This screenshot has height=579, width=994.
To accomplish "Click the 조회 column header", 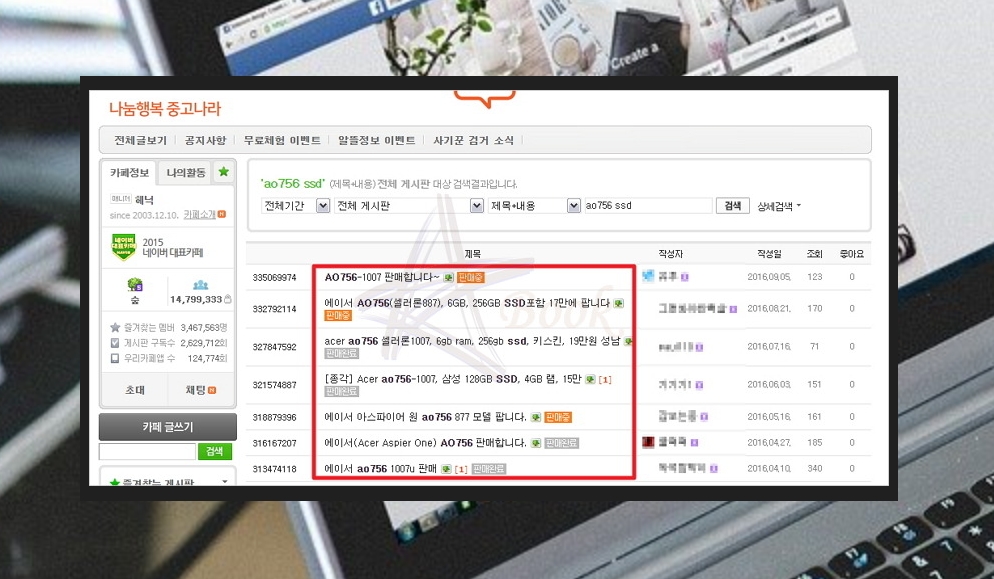I will click(x=815, y=254).
